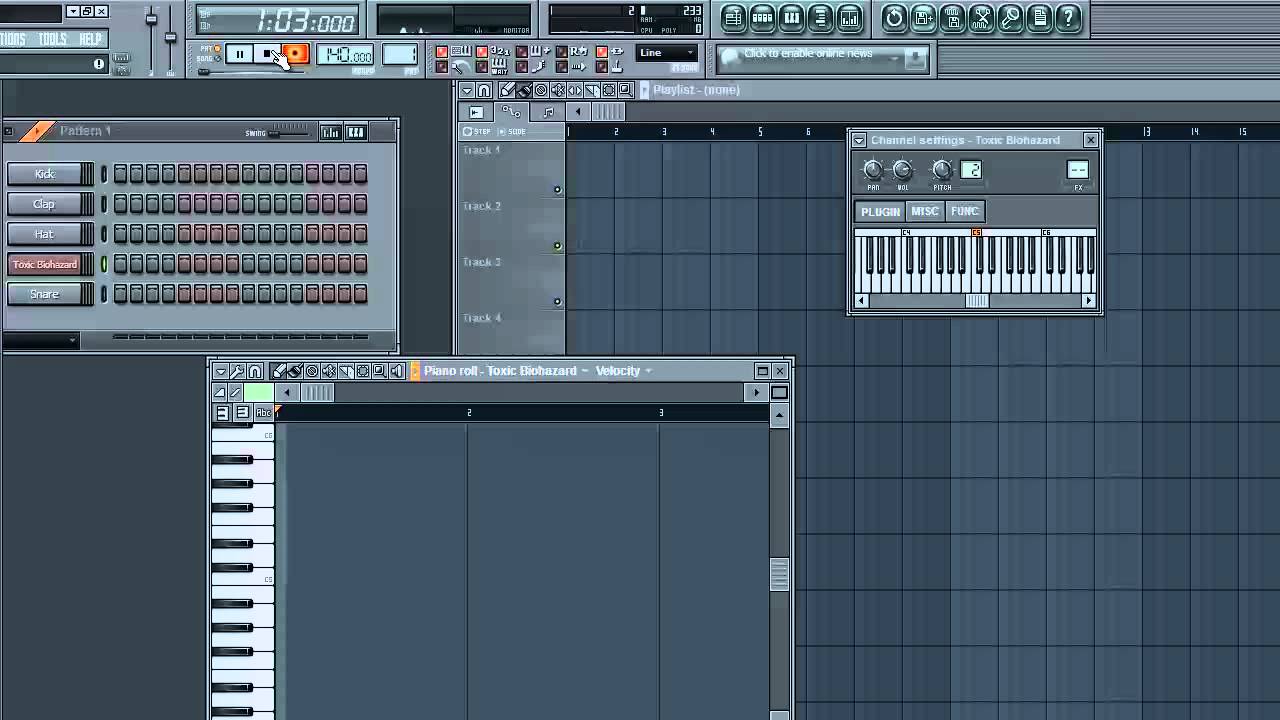
Task: Select PAT pattern mode radio
Action: tap(217, 49)
